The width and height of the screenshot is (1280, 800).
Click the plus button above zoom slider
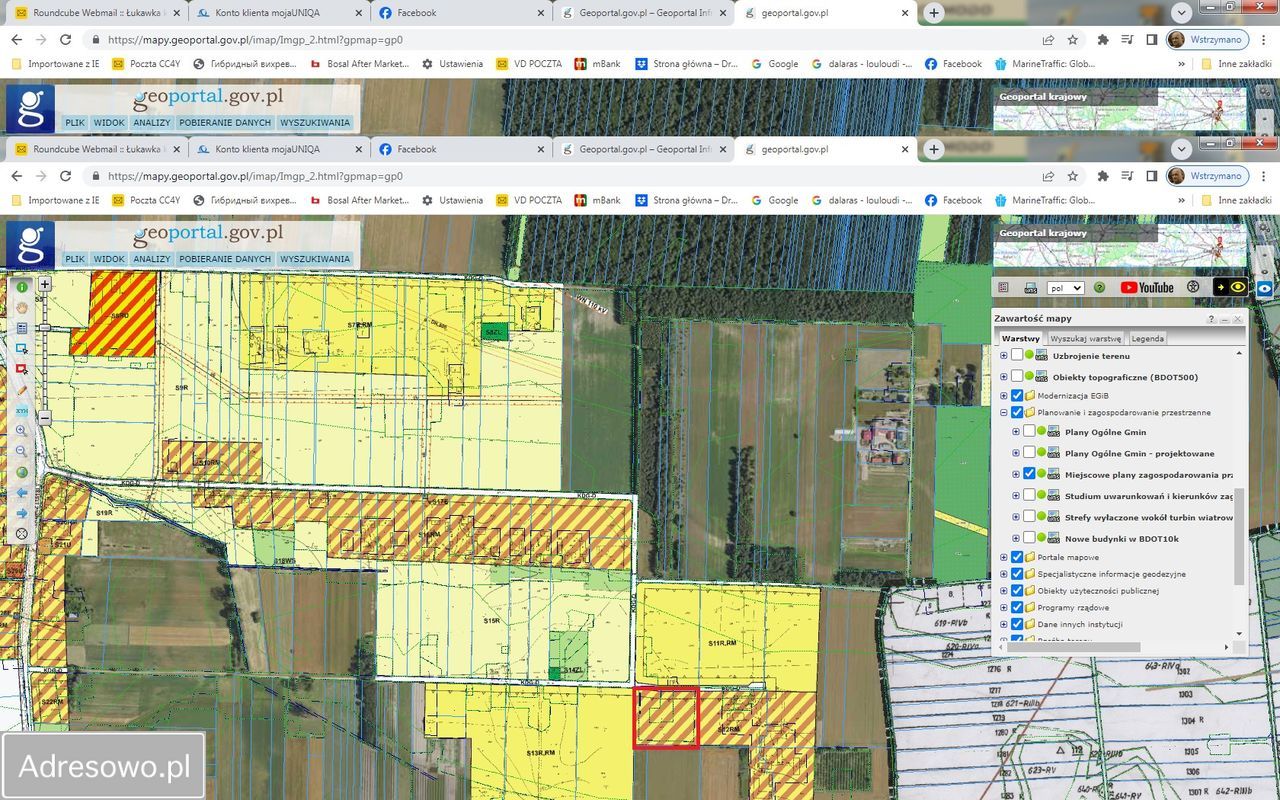pyautogui.click(x=45, y=284)
